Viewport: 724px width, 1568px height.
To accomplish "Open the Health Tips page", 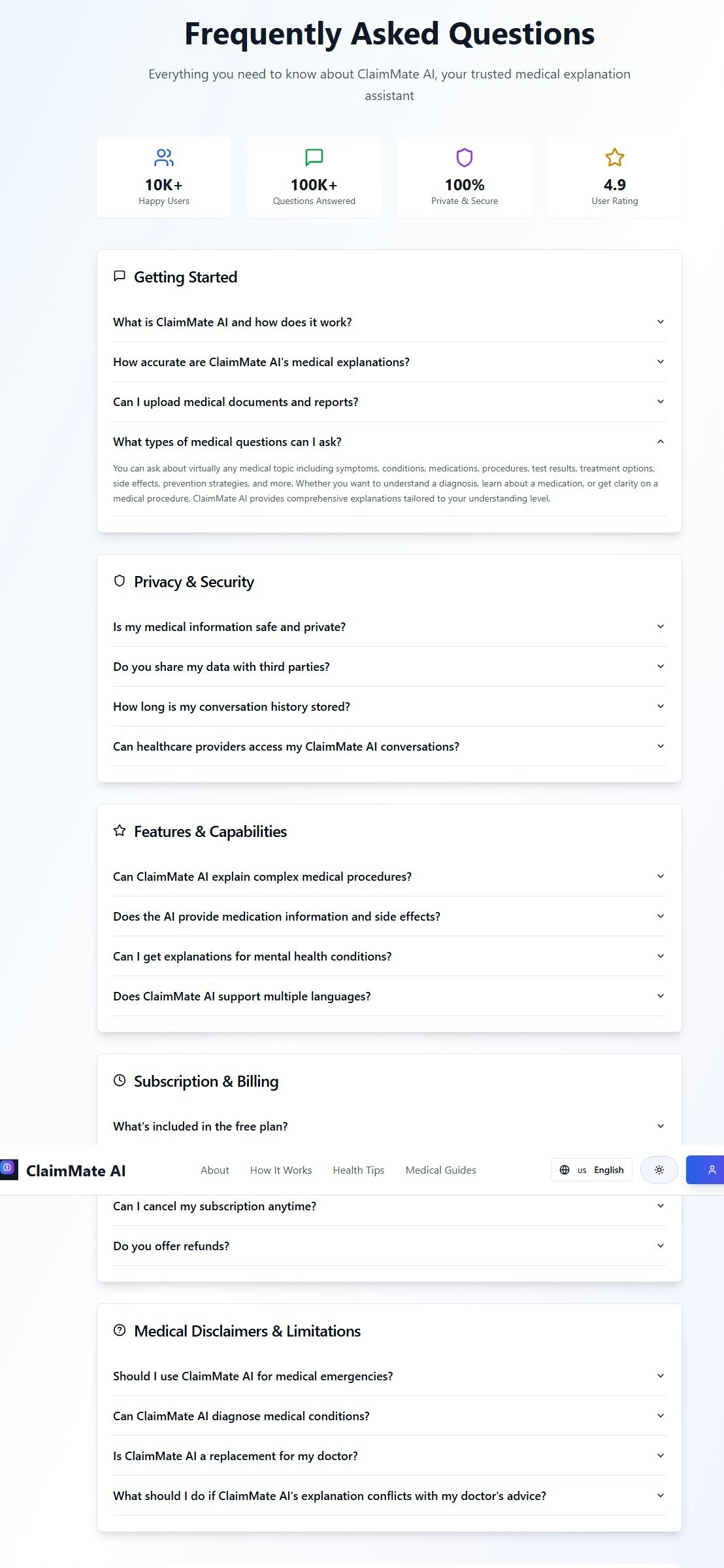I will 358,1170.
